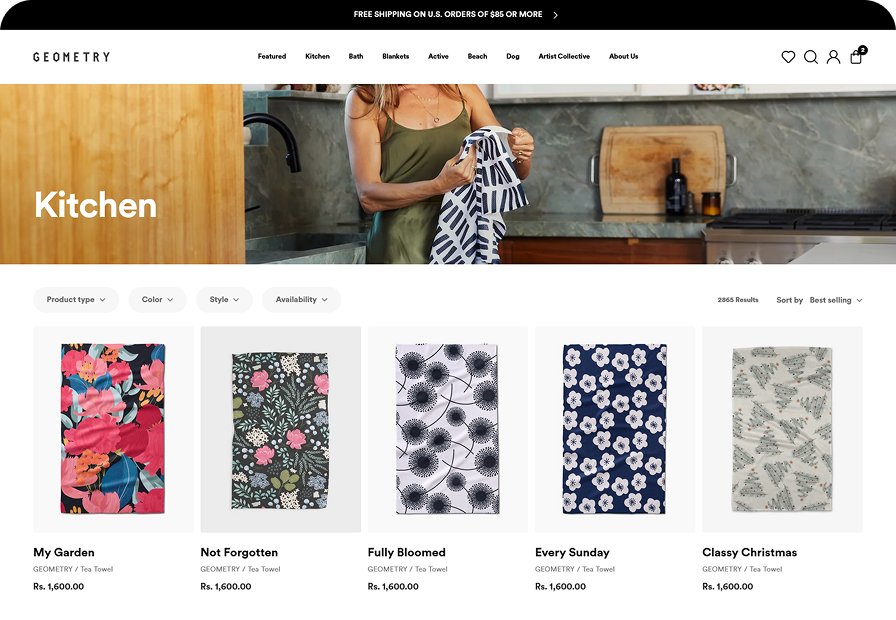
Task: Click the arrow beside free shipping banner
Action: (556, 15)
